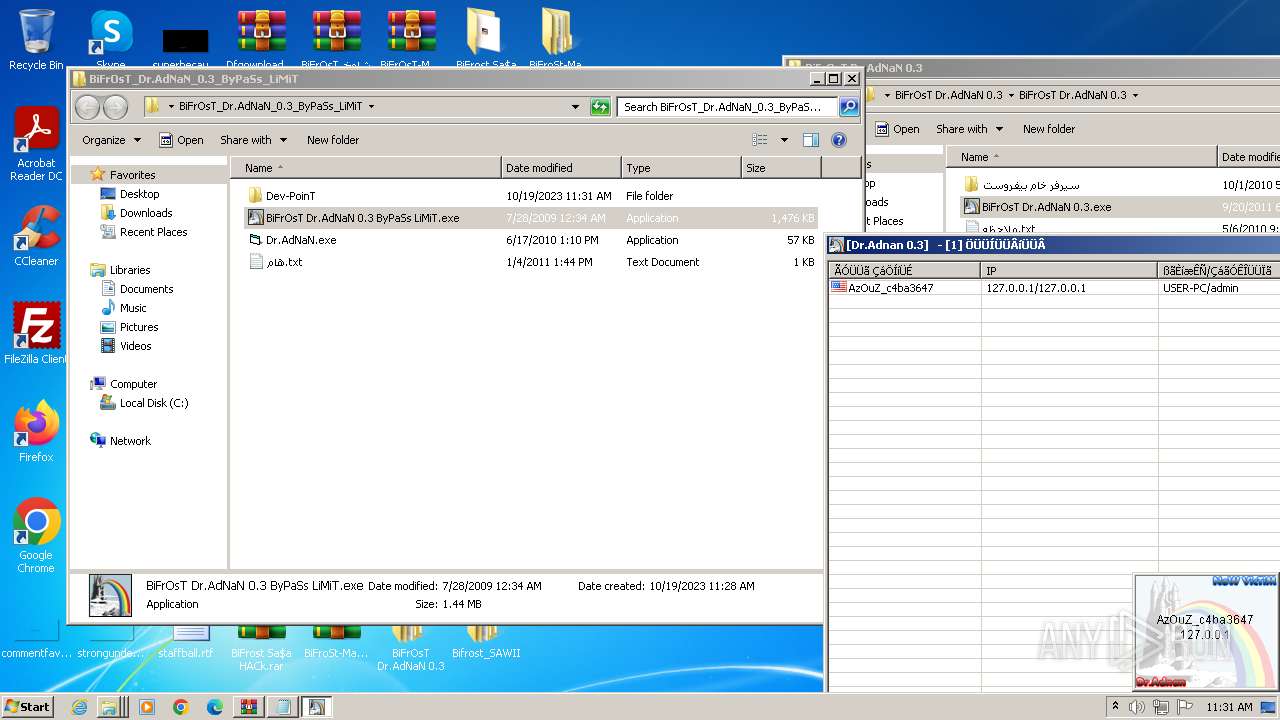Select Computer in navigation pane

click(x=133, y=384)
